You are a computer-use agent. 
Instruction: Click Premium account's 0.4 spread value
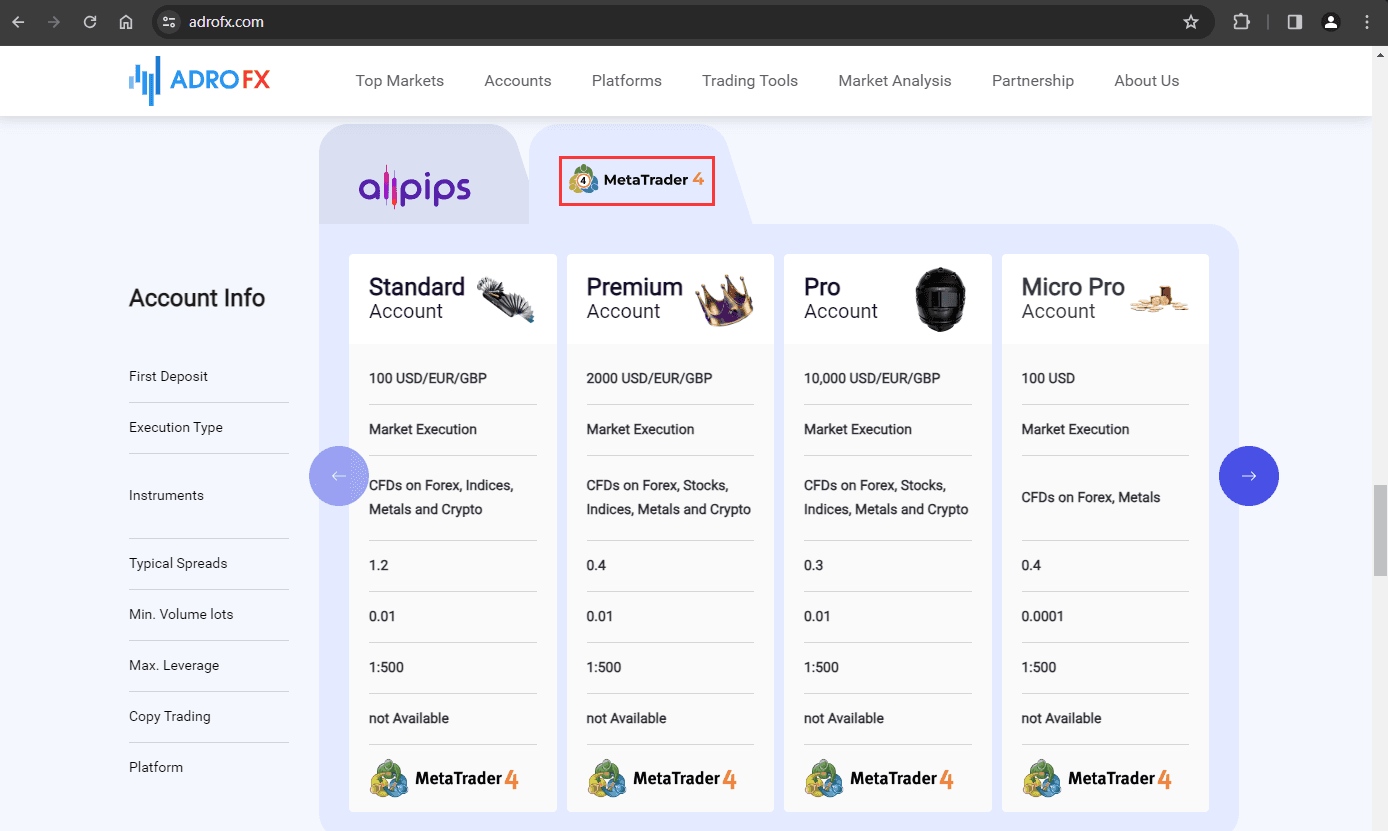coord(597,565)
